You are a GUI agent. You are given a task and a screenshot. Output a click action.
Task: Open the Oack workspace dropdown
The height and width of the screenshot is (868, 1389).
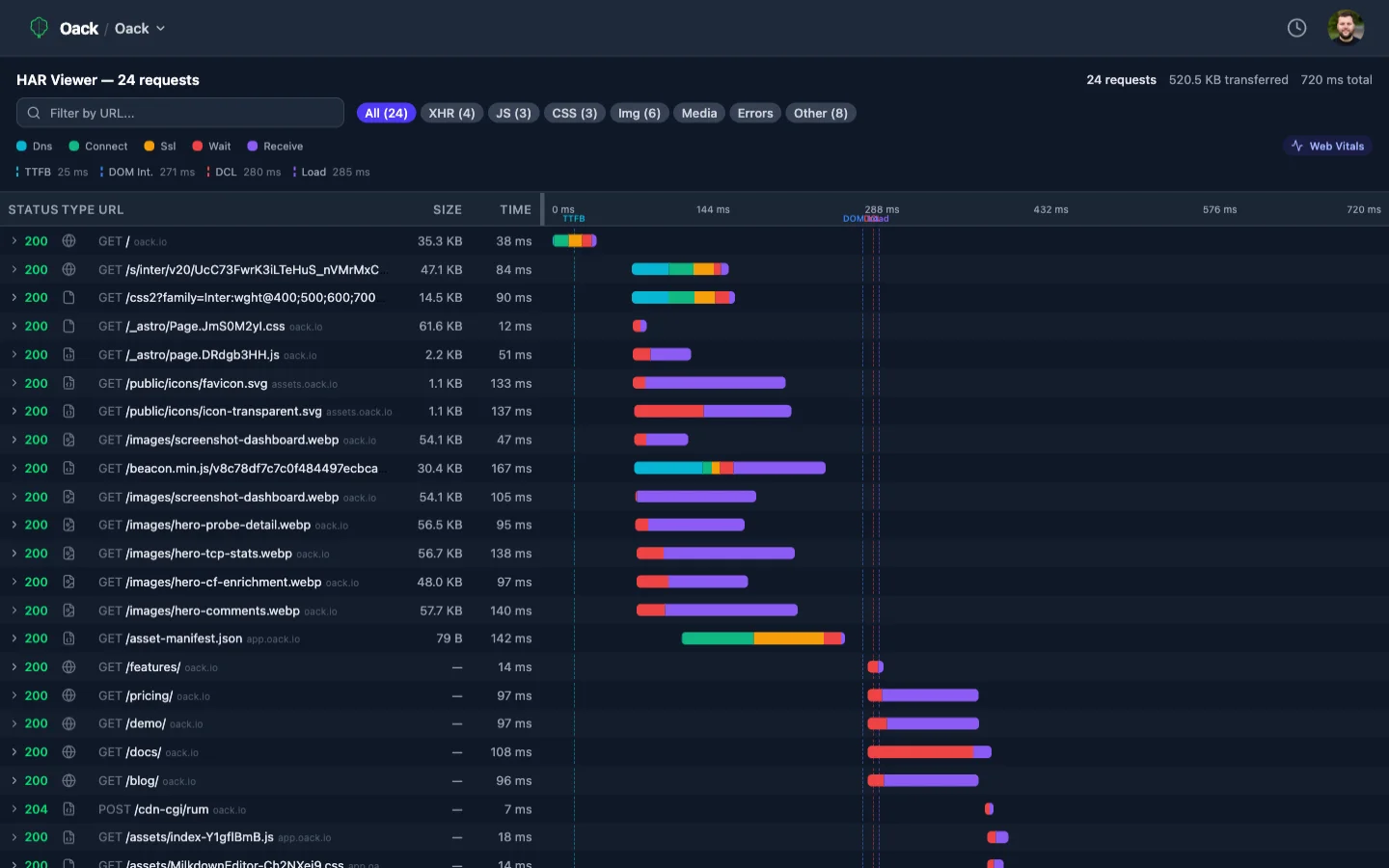tap(140, 29)
